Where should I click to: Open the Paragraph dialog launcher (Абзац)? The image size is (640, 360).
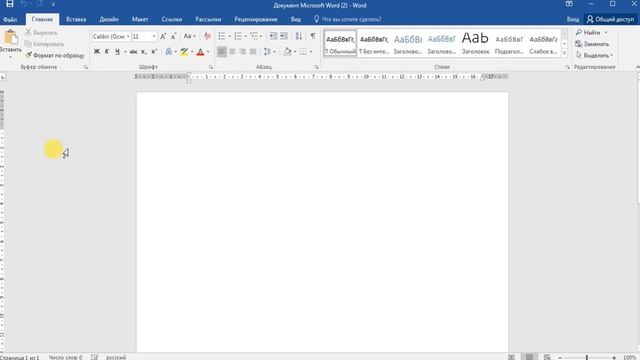click(316, 67)
